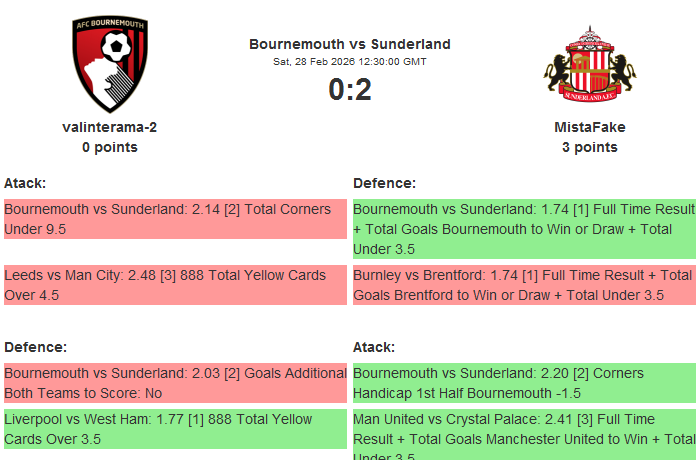Image resolution: width=700 pixels, height=460 pixels.
Task: Click the AFC Bournemouth club crest
Action: point(110,65)
